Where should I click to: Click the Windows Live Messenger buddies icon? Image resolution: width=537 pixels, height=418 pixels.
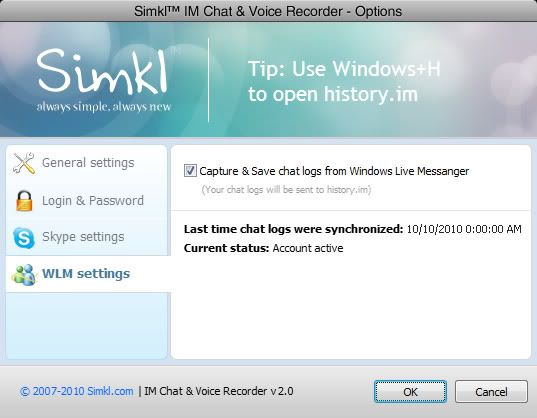[x=24, y=275]
